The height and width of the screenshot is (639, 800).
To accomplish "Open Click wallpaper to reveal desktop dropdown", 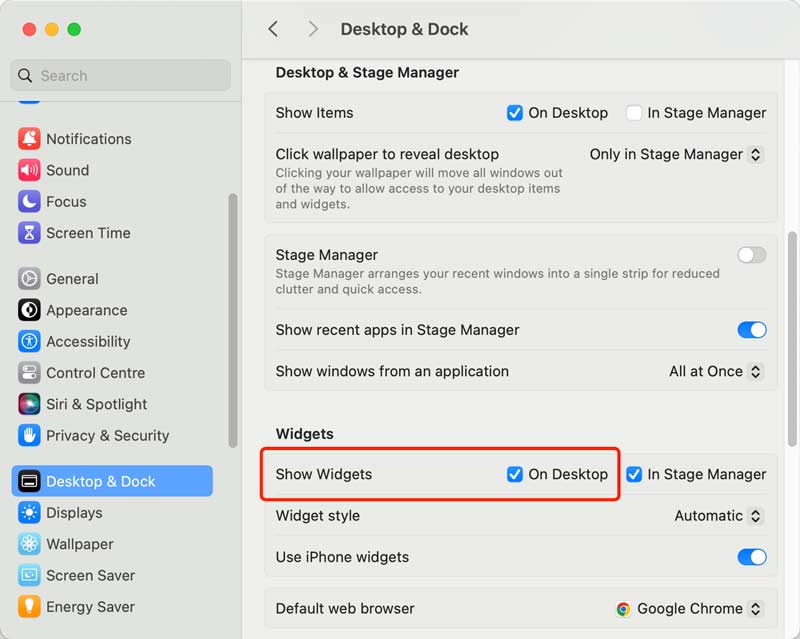I will click(x=676, y=154).
